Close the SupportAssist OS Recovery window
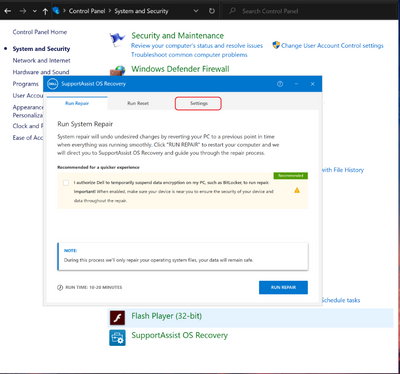400x374 pixels. tap(313, 84)
